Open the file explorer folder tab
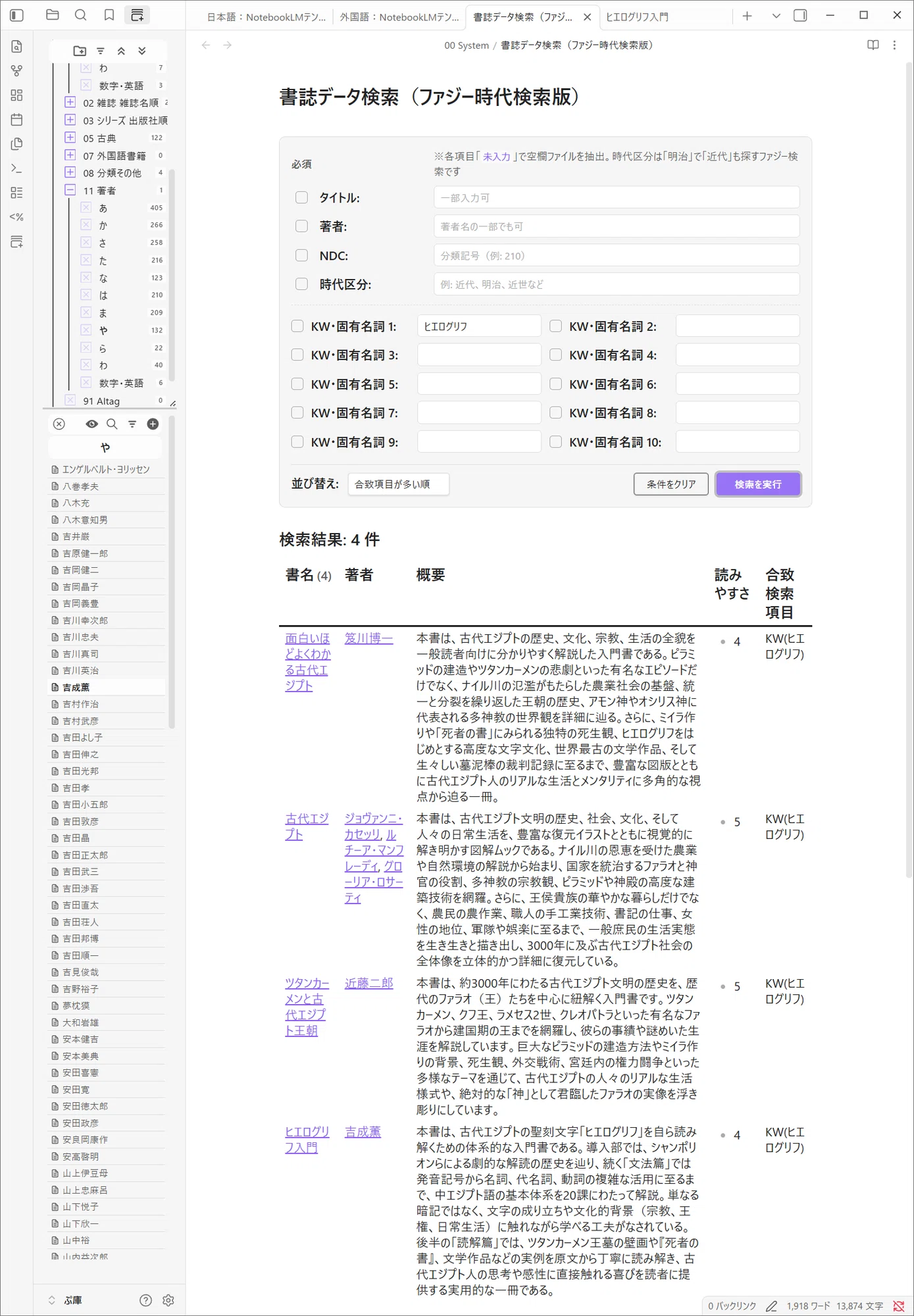 (53, 15)
